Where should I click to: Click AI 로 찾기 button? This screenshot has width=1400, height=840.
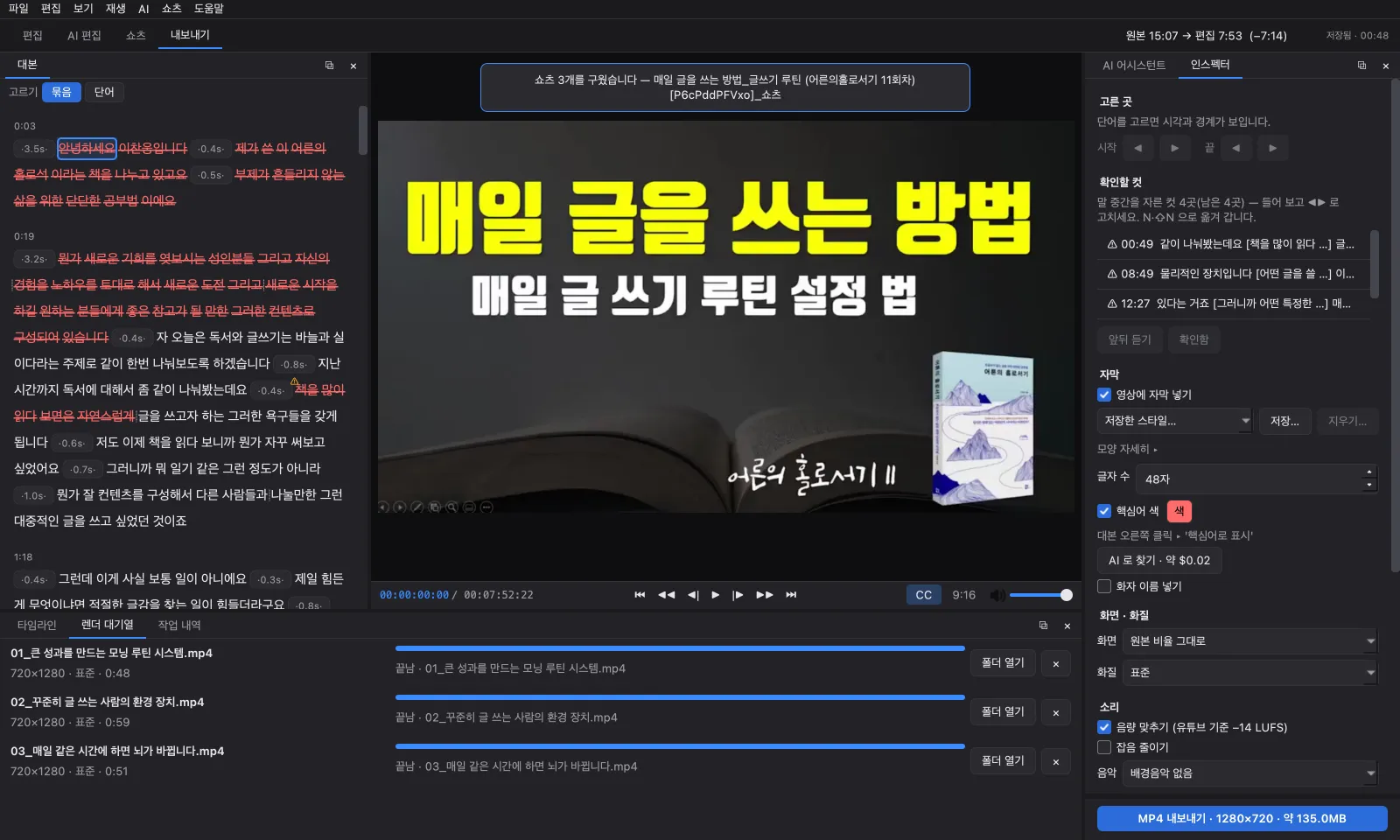(1159, 561)
